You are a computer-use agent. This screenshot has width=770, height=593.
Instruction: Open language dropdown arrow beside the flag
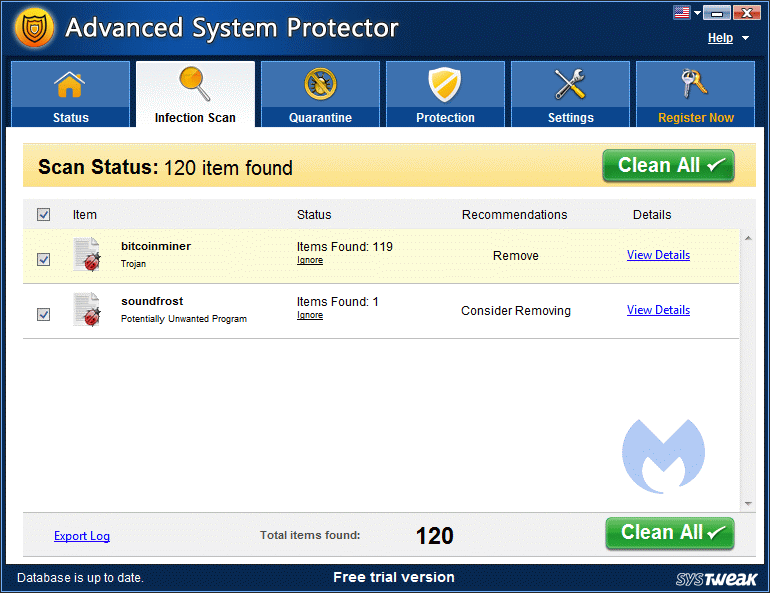[697, 13]
